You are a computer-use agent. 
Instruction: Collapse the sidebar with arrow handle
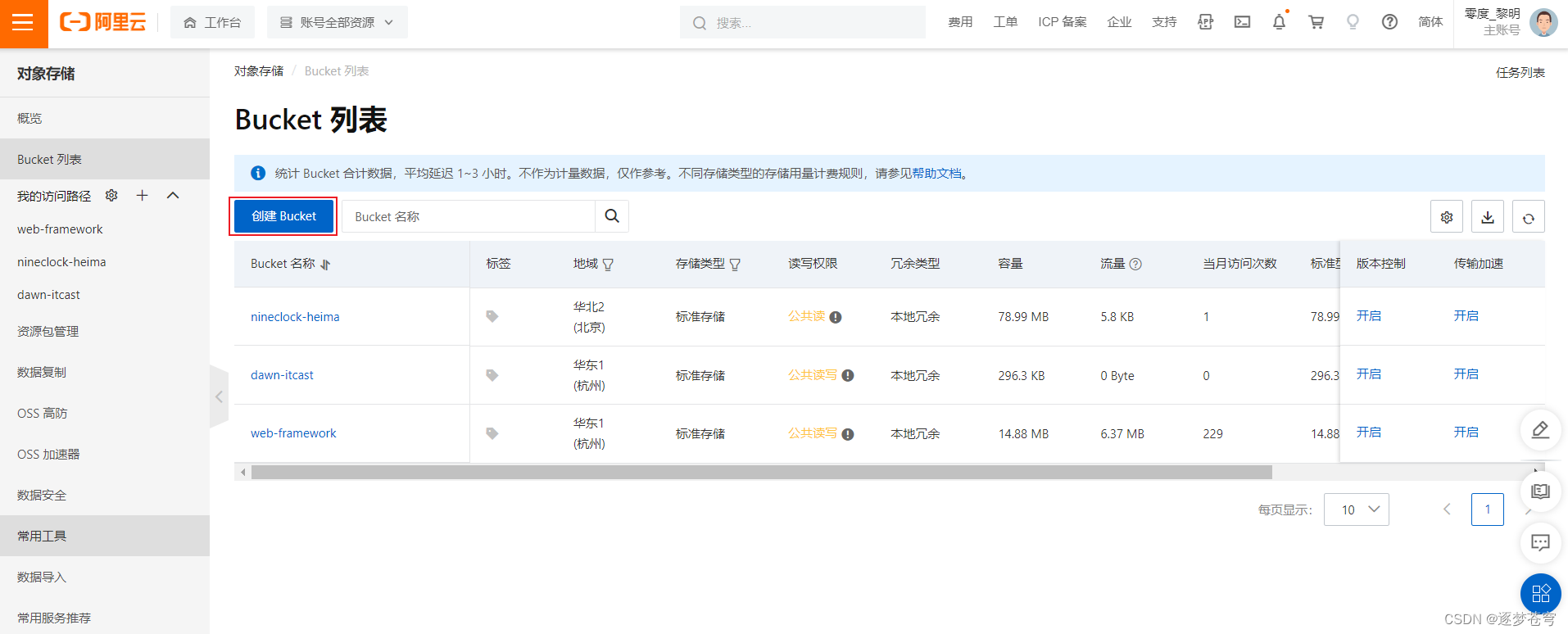point(219,396)
